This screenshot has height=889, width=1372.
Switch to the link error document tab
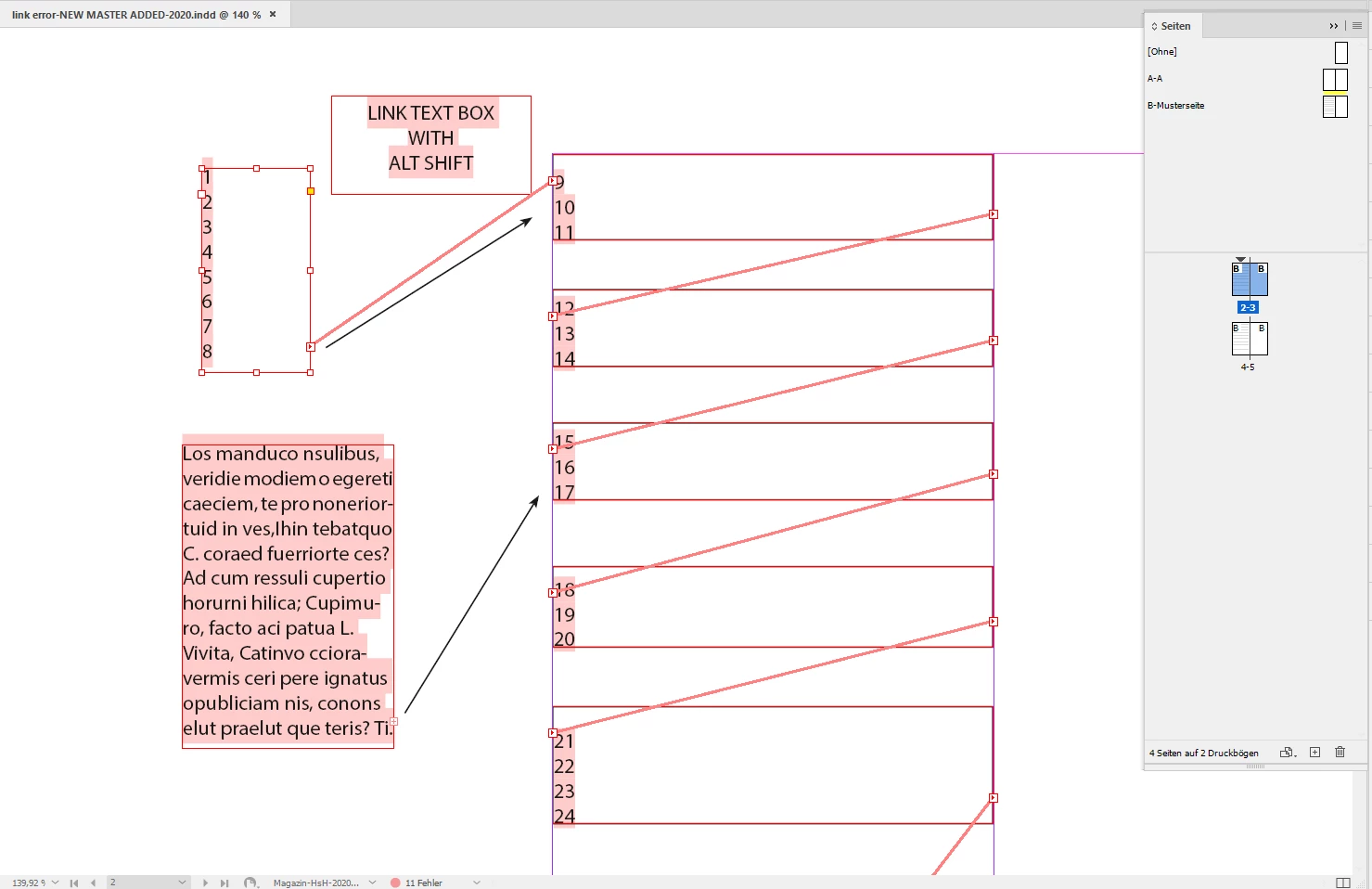pos(136,14)
